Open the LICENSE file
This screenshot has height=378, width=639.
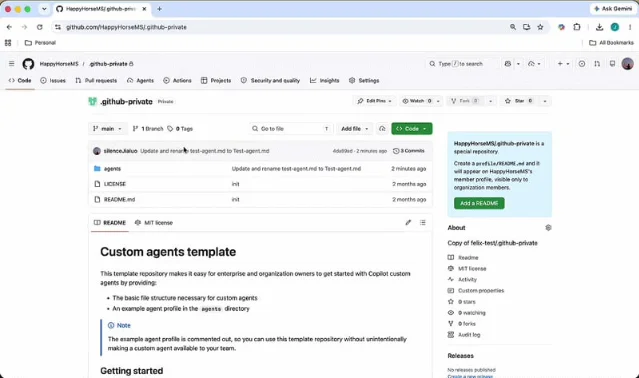point(115,184)
